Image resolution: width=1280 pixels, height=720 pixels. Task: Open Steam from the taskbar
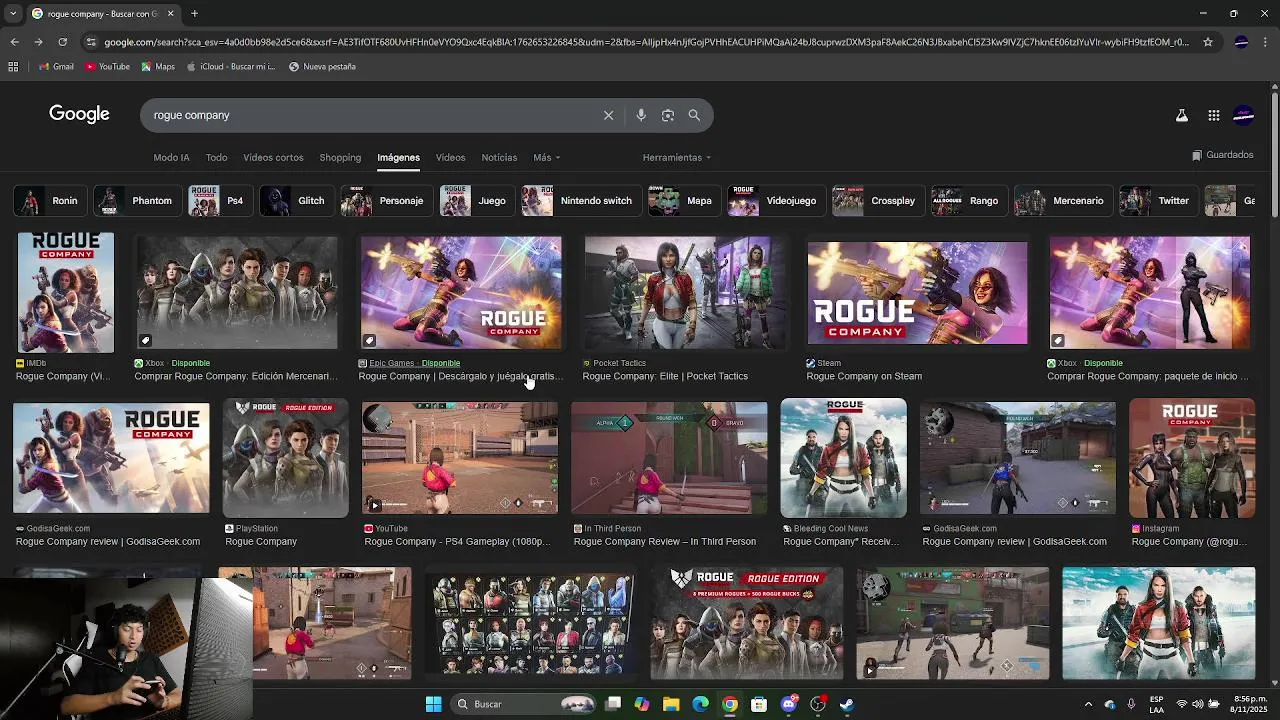point(847,704)
